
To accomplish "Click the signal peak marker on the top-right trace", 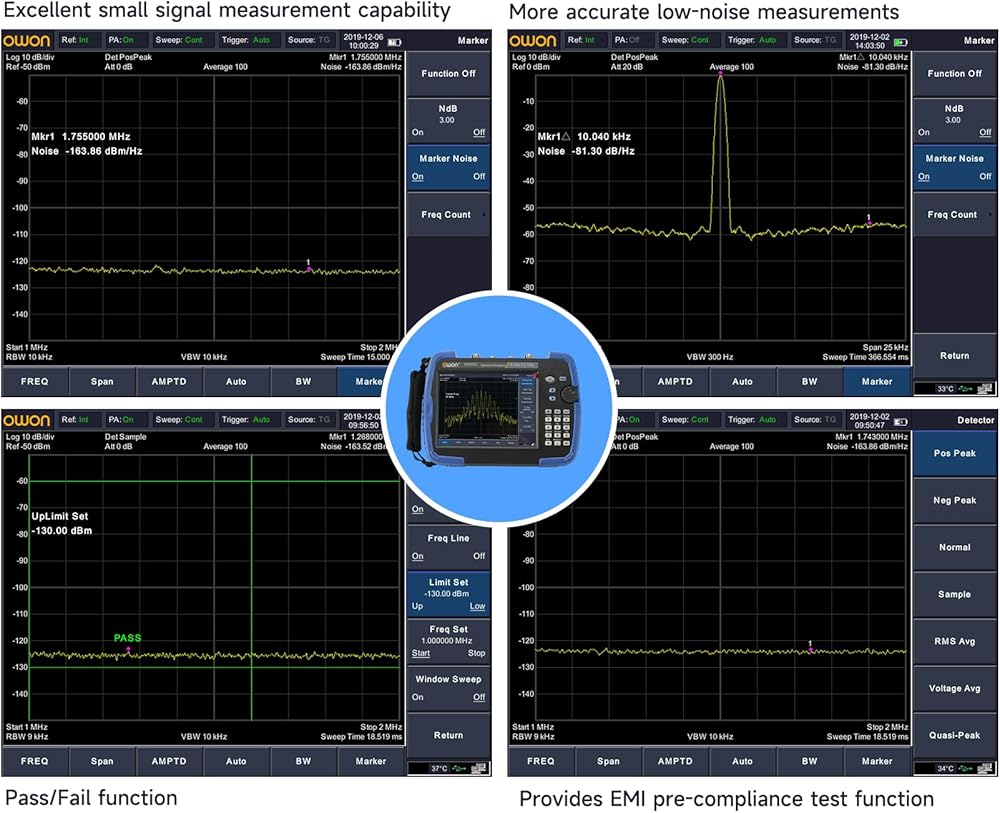I will 720,75.
